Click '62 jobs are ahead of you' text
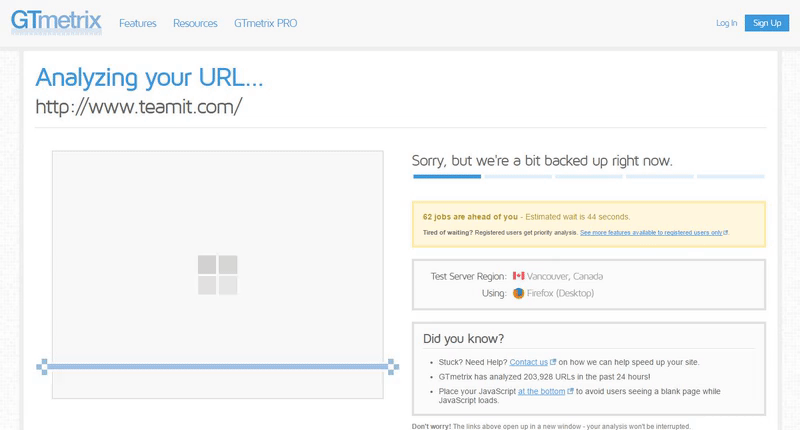 (470, 217)
